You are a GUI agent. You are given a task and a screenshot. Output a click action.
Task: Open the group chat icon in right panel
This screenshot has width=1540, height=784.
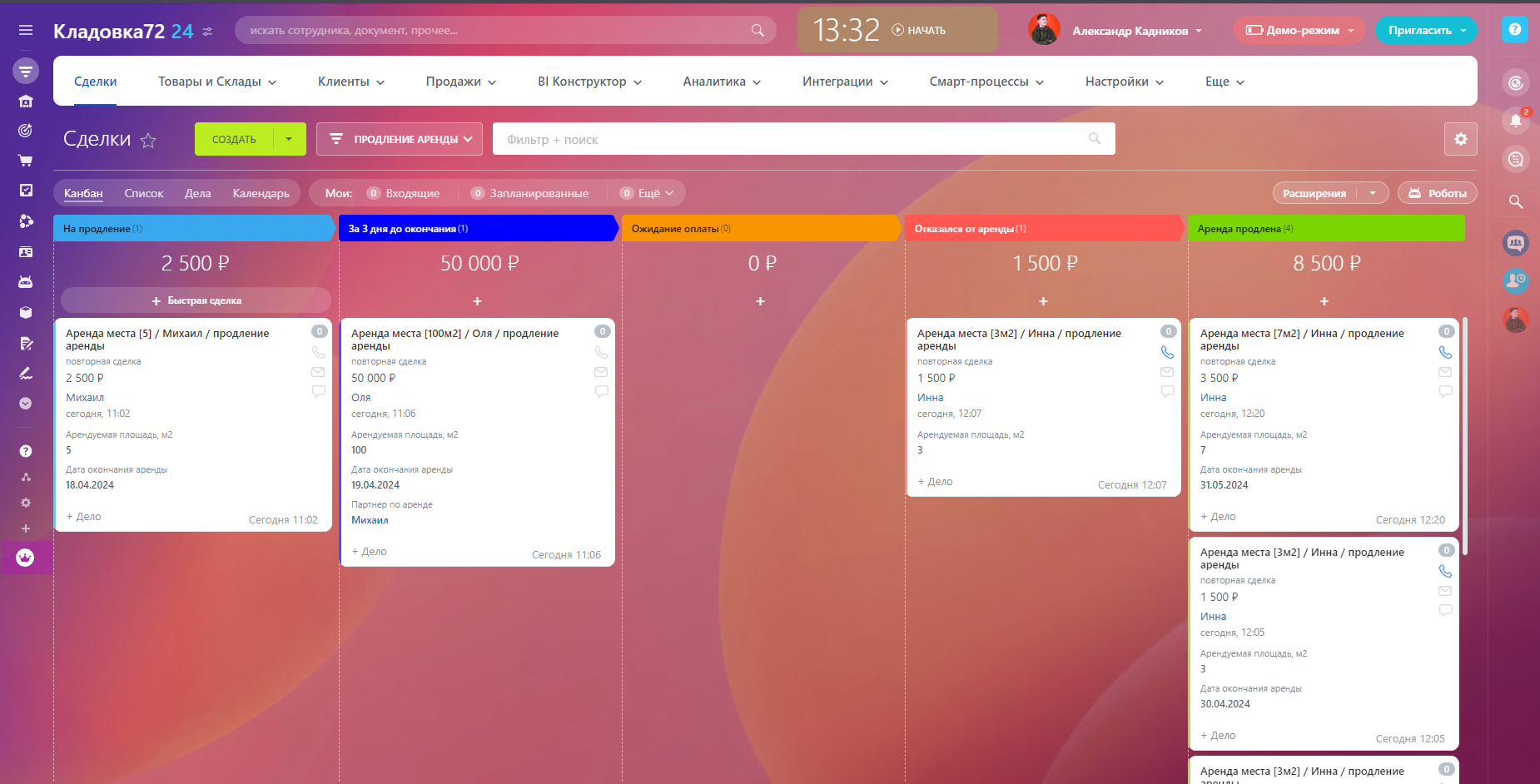pos(1516,243)
